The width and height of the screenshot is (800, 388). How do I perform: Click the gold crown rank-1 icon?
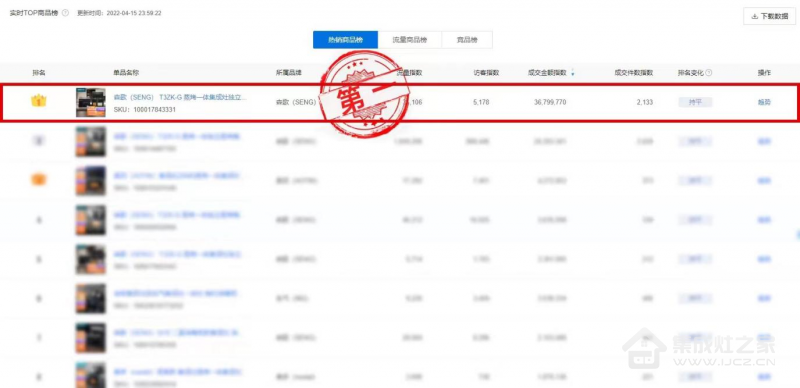pos(39,101)
